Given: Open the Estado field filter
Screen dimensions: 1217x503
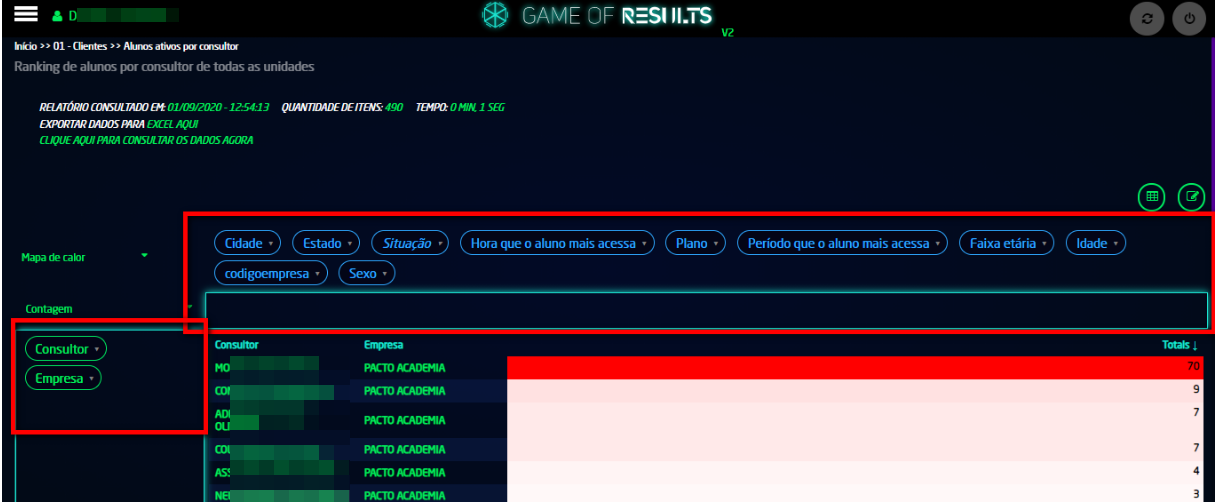Looking at the screenshot, I should coord(327,243).
